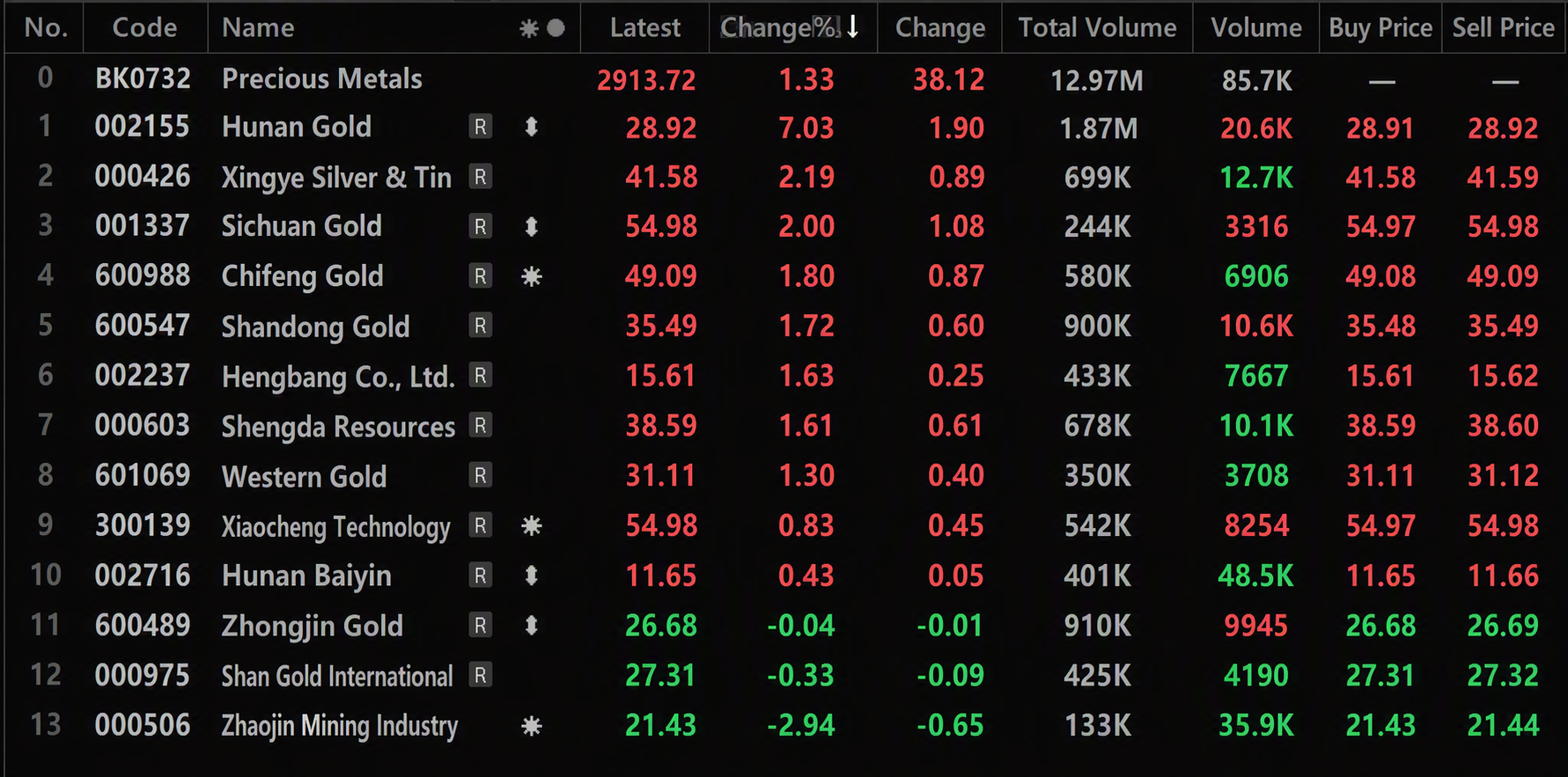This screenshot has height=777, width=1568.
Task: Click the circle dot icon in the header
Action: 556,28
